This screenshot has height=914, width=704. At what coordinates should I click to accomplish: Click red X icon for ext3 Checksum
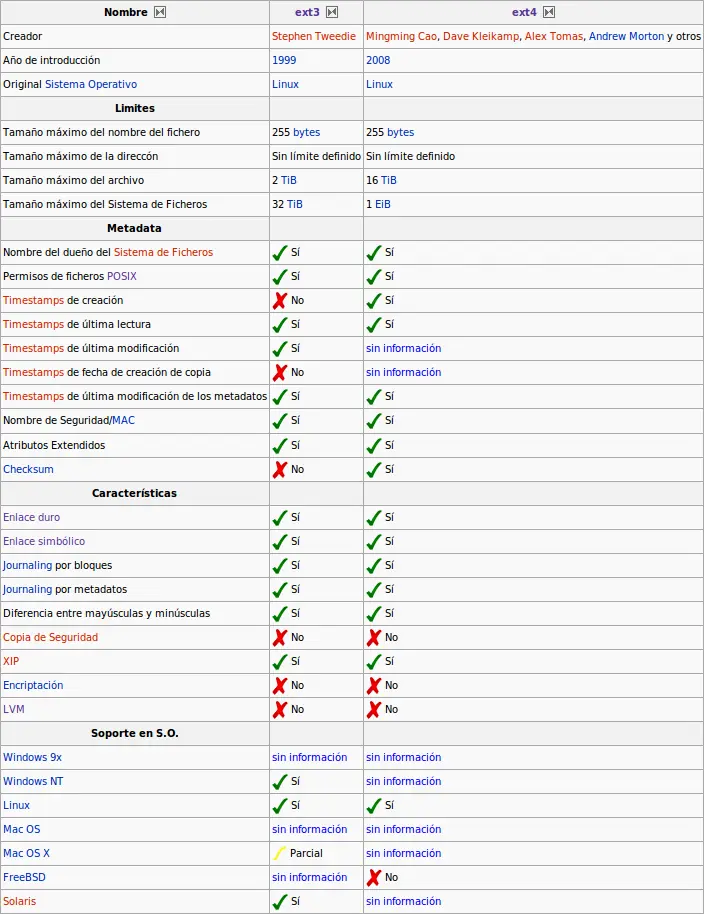(280, 469)
